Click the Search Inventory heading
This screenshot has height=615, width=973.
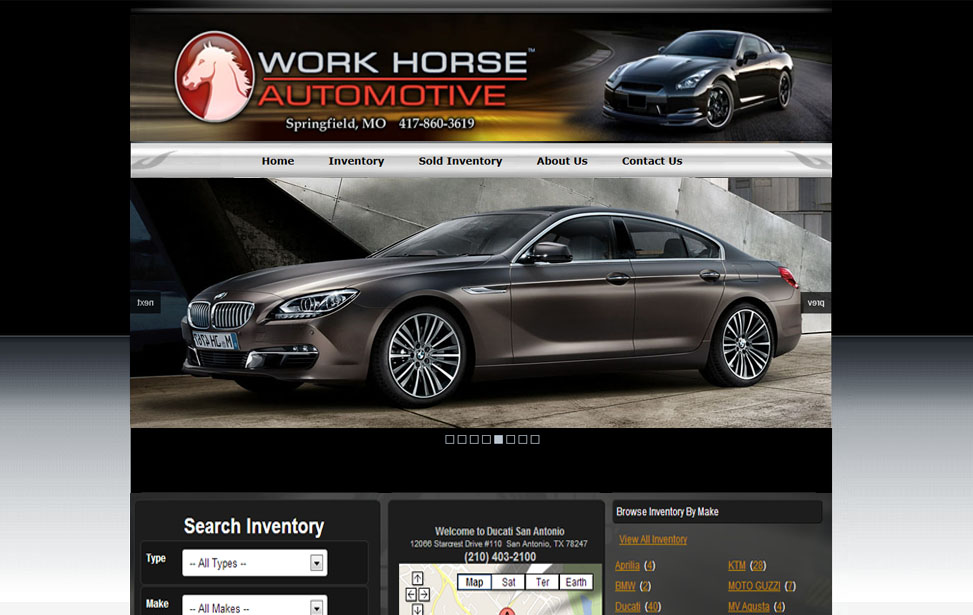click(254, 526)
